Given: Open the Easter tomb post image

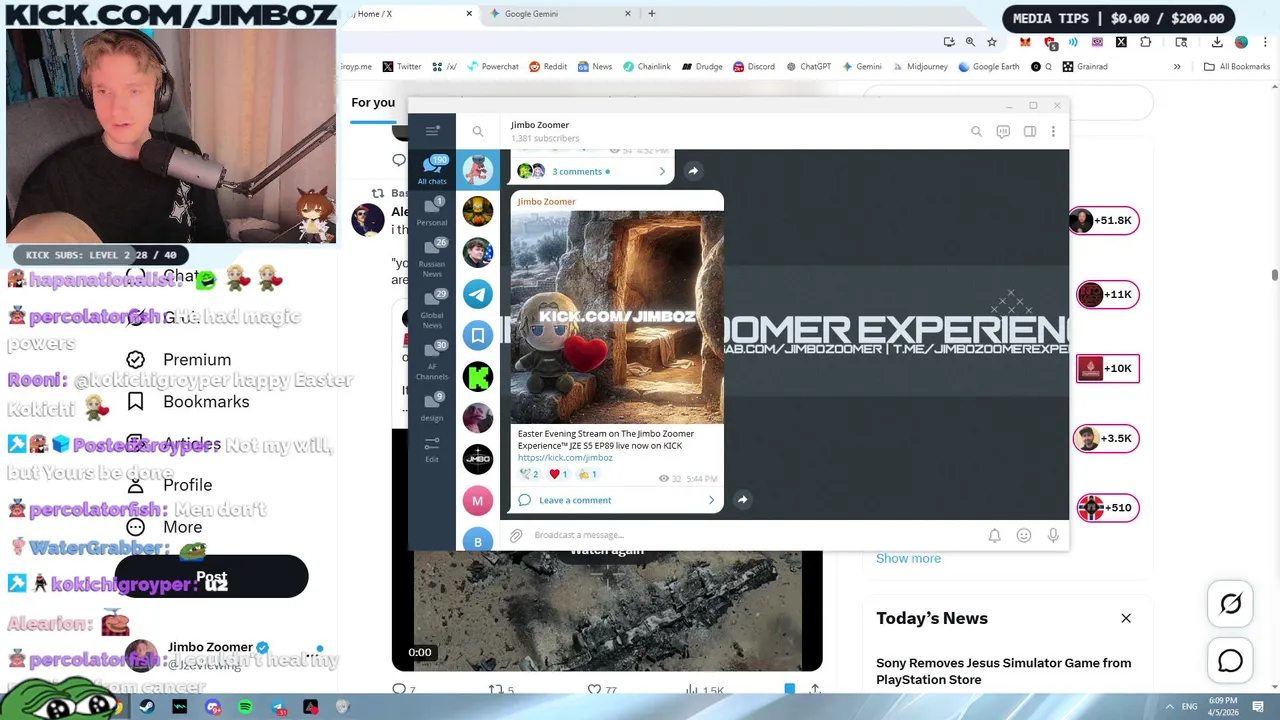Looking at the screenshot, I should [x=617, y=316].
